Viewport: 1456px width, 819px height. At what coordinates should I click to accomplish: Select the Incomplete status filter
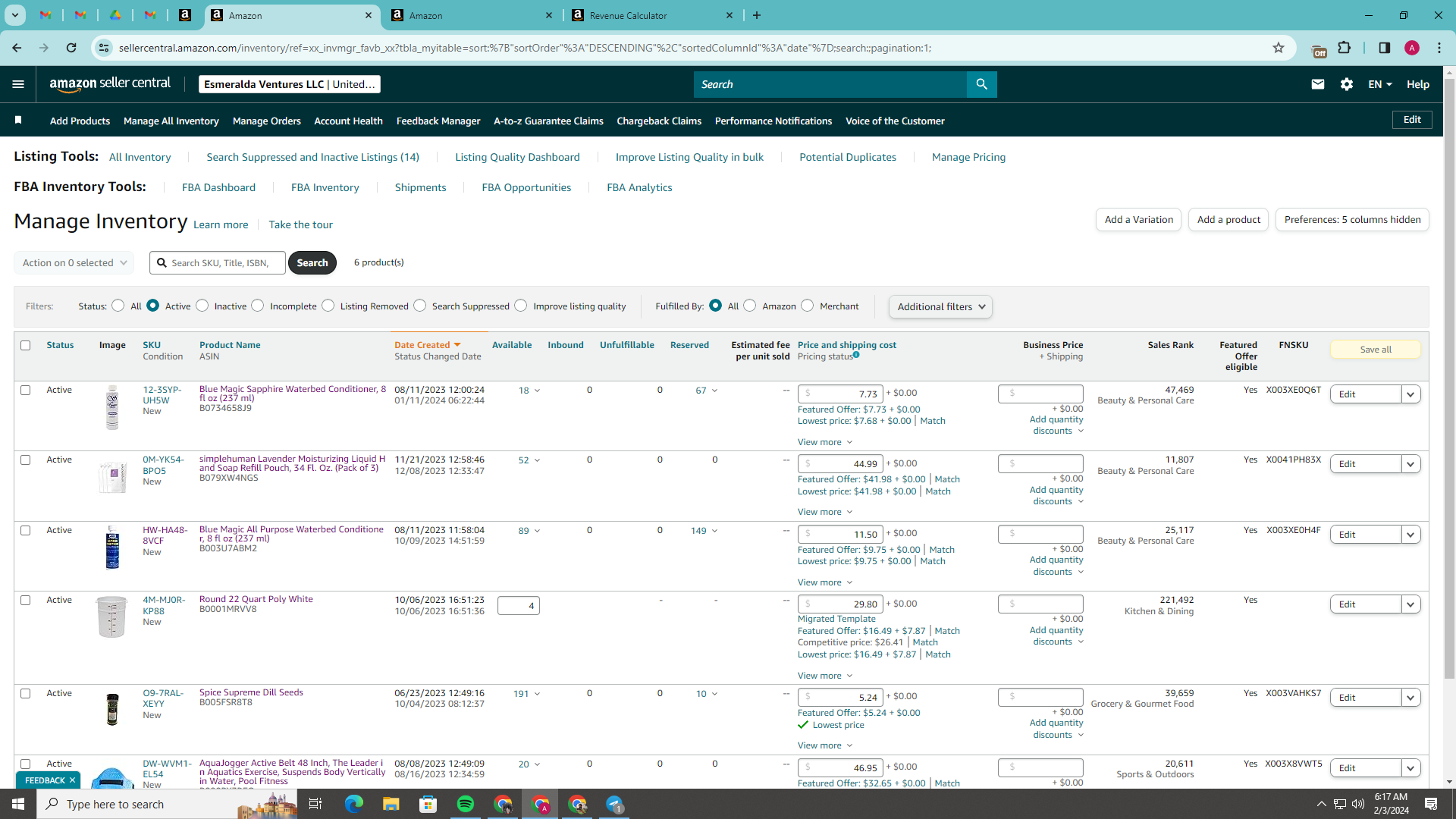tap(258, 306)
